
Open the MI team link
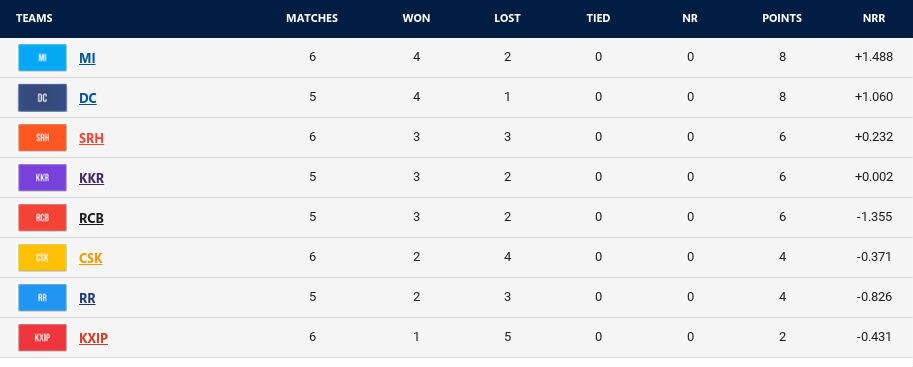(87, 58)
